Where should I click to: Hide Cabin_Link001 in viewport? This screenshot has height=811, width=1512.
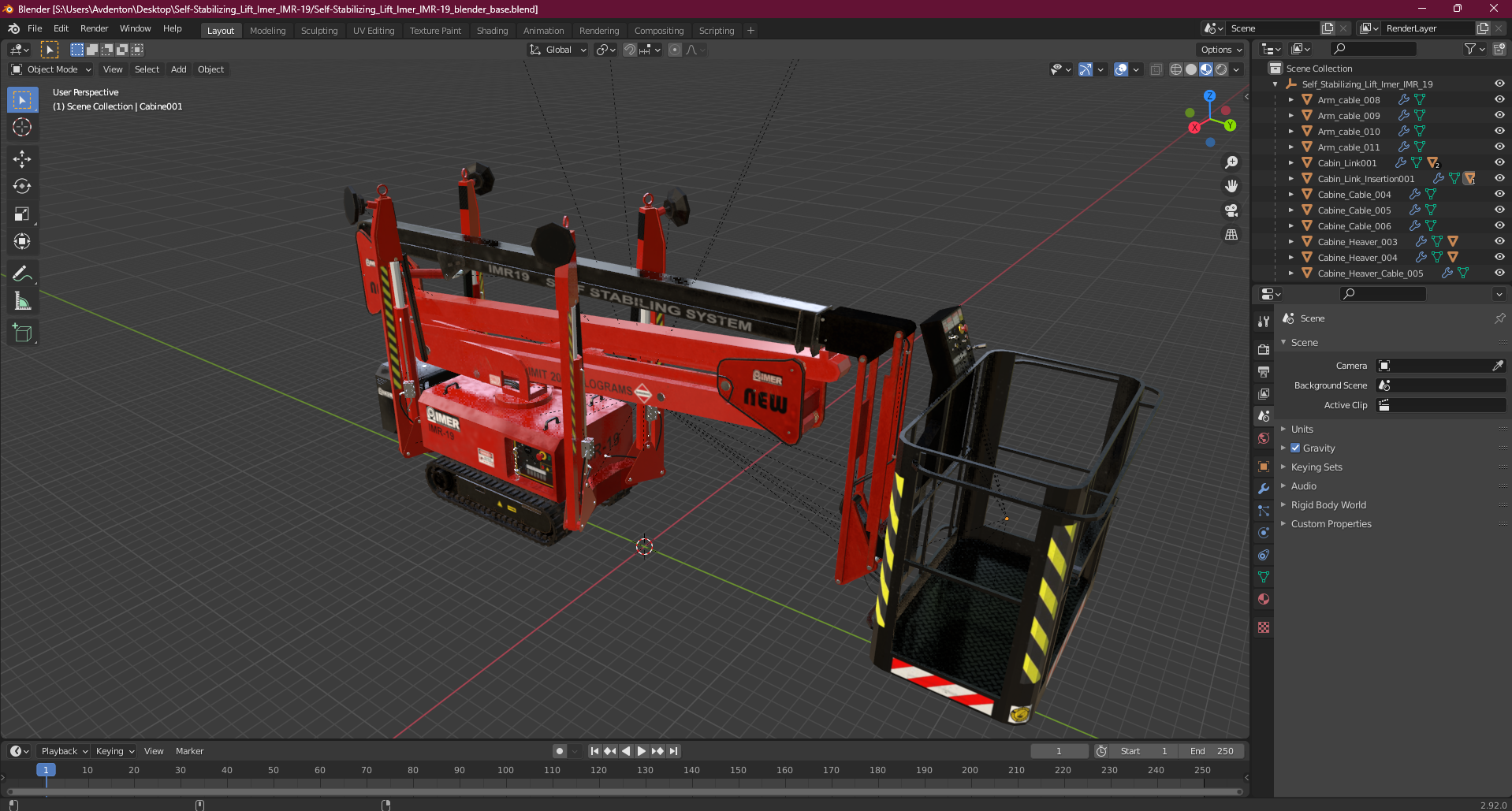tap(1499, 162)
